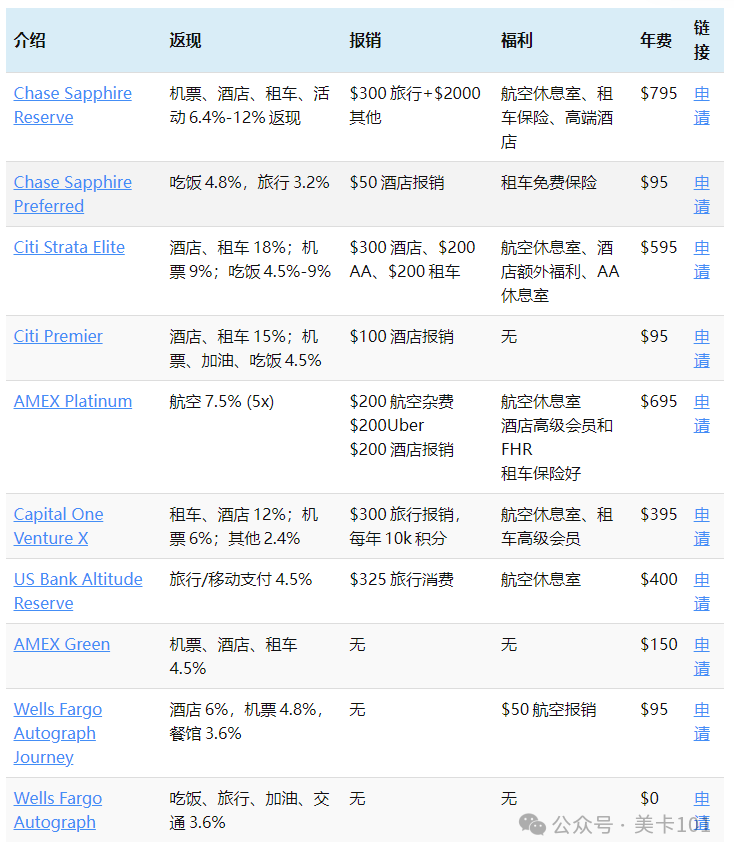Click the '$50 航空报销' cell
The width and height of the screenshot is (734, 854).
549,709
